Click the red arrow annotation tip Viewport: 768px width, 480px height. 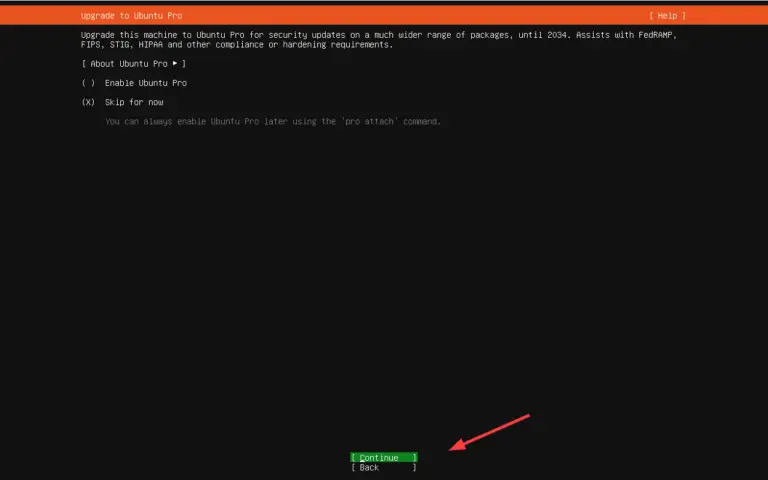click(452, 449)
